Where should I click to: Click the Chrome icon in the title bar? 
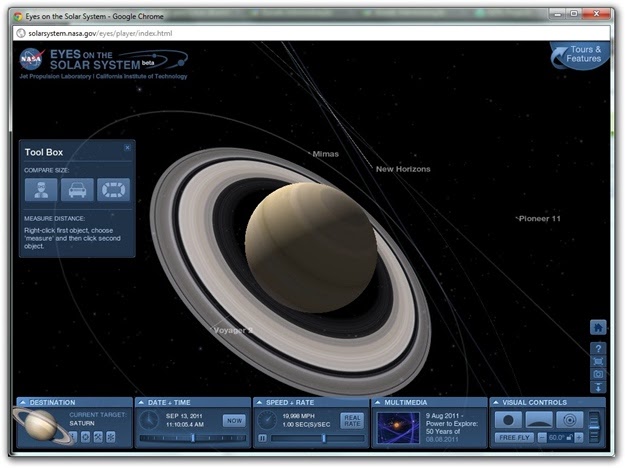click(18, 17)
